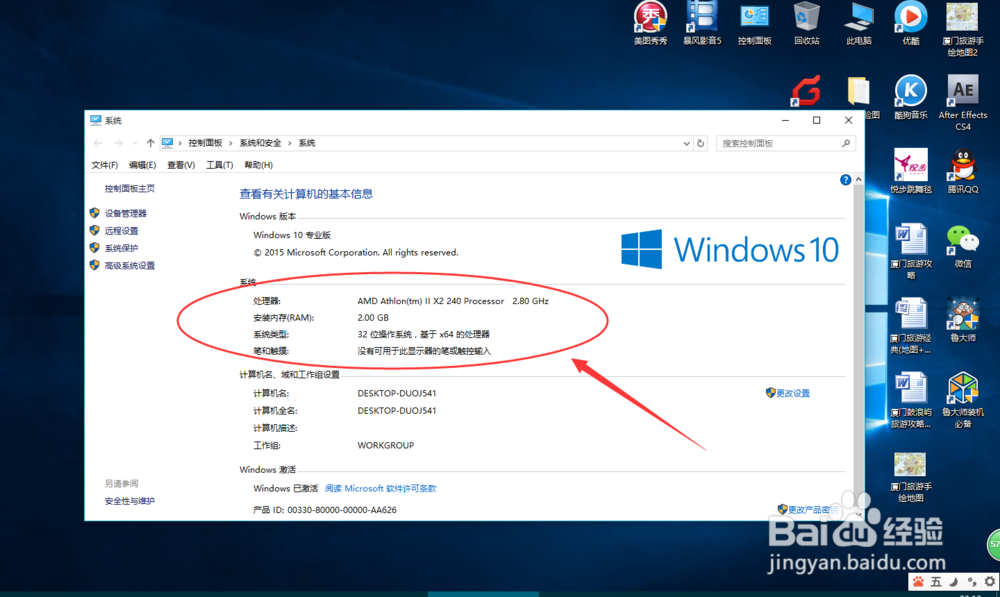Click 系统和安全 in the breadcrumb path
Viewport: 1000px width, 597px height.
coord(260,144)
